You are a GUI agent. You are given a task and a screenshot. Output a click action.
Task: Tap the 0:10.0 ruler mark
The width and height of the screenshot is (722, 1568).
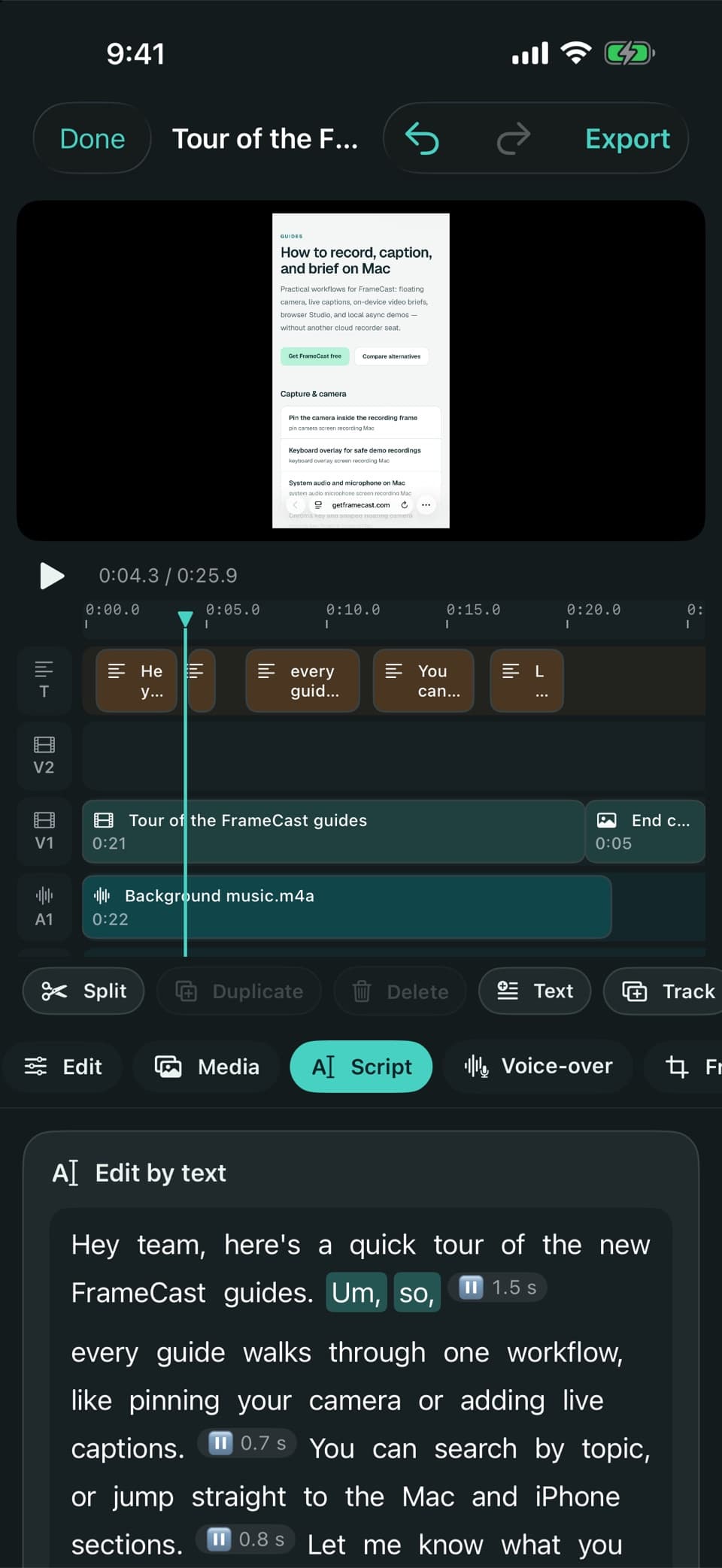click(x=353, y=610)
